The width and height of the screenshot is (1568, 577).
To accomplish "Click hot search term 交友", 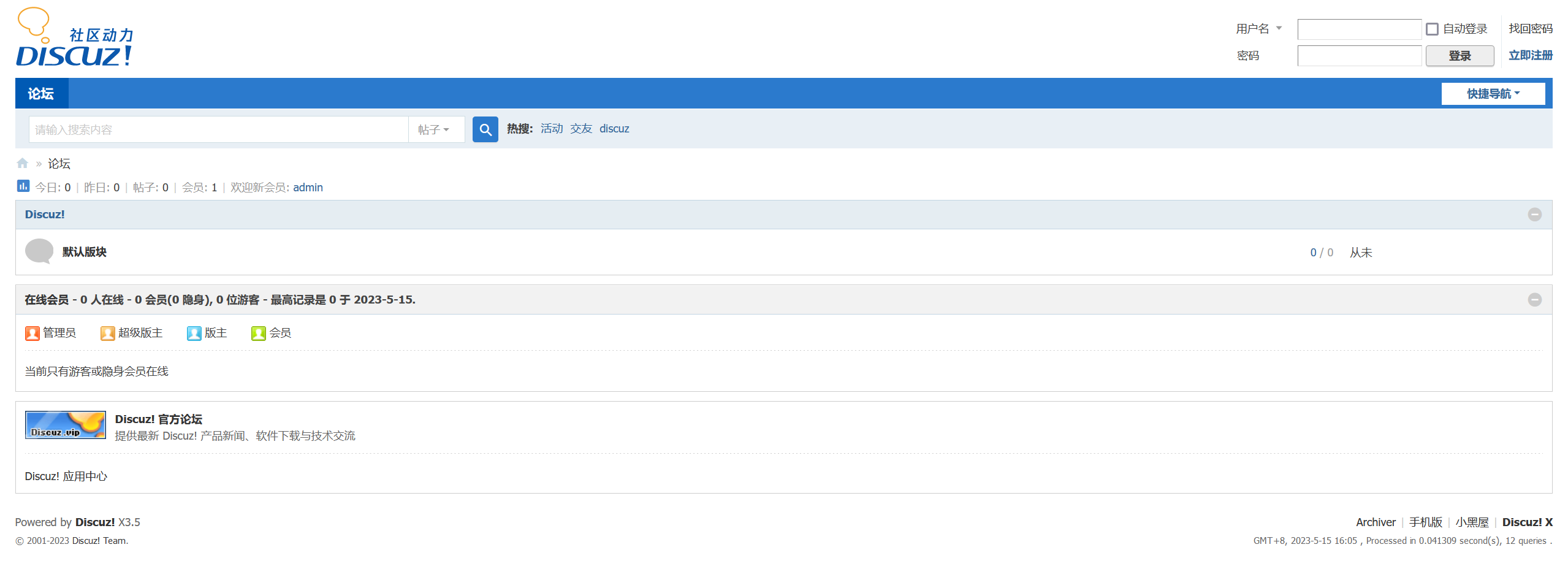I will tap(581, 129).
